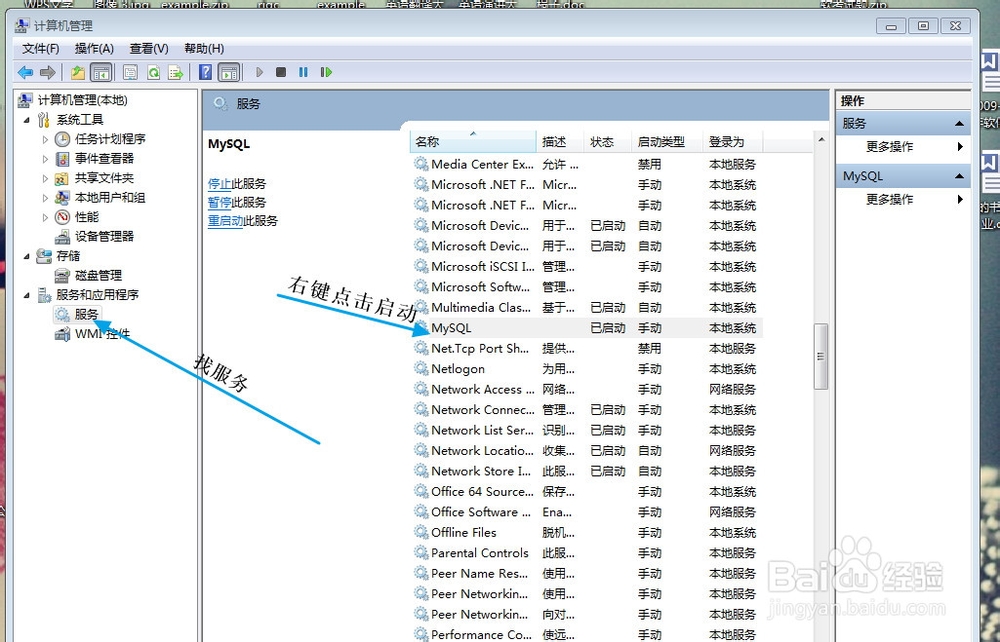Select the MySQL service row

click(x=587, y=328)
